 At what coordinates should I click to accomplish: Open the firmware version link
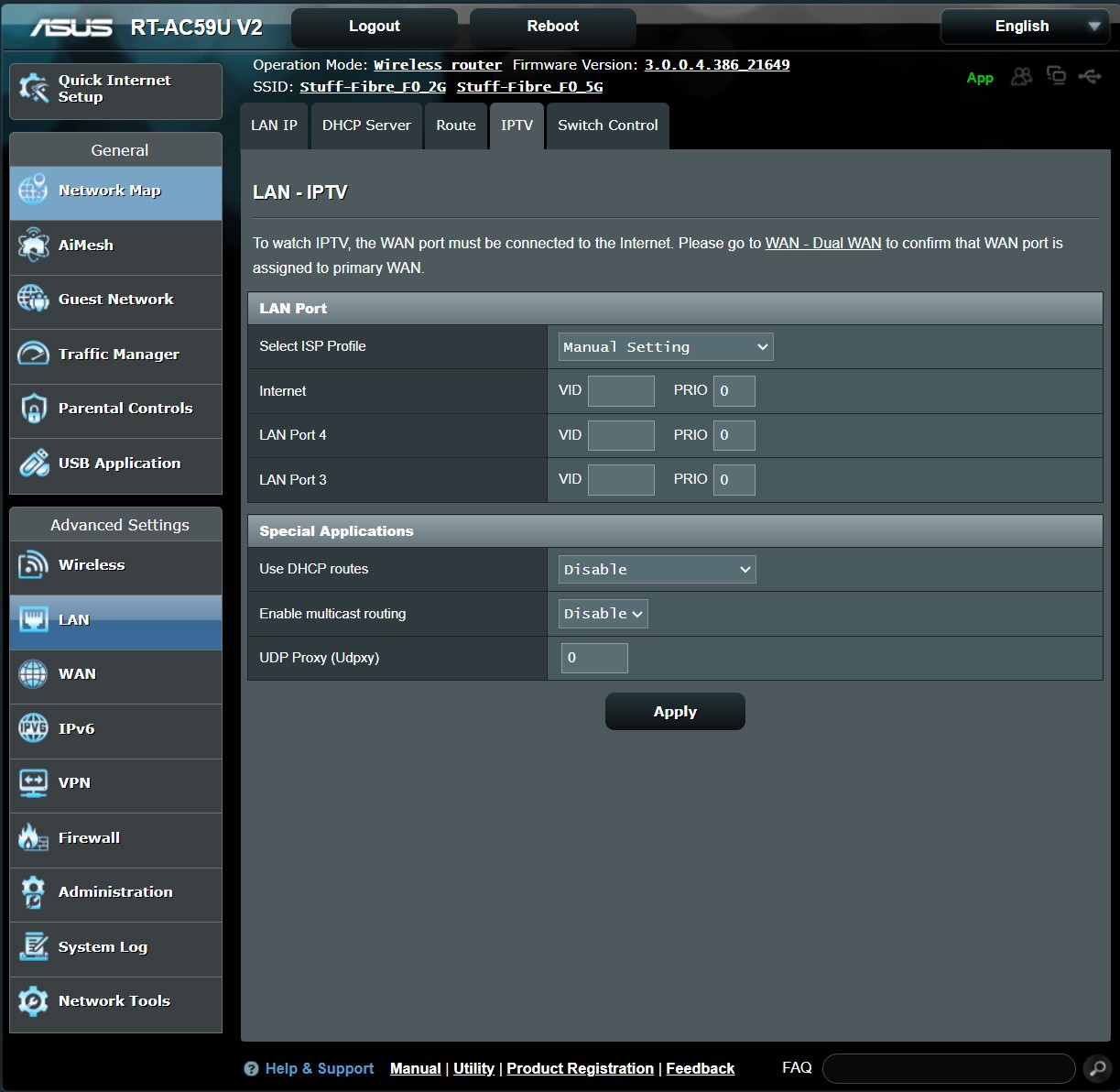(x=717, y=65)
